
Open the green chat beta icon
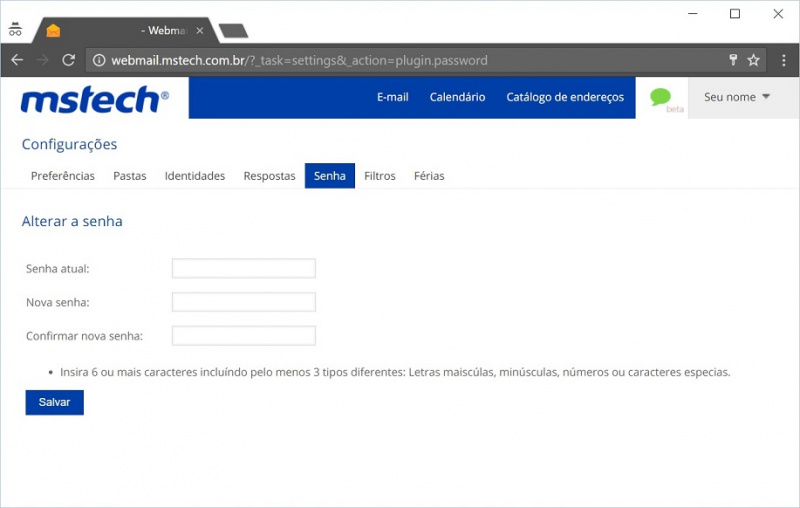tap(661, 96)
